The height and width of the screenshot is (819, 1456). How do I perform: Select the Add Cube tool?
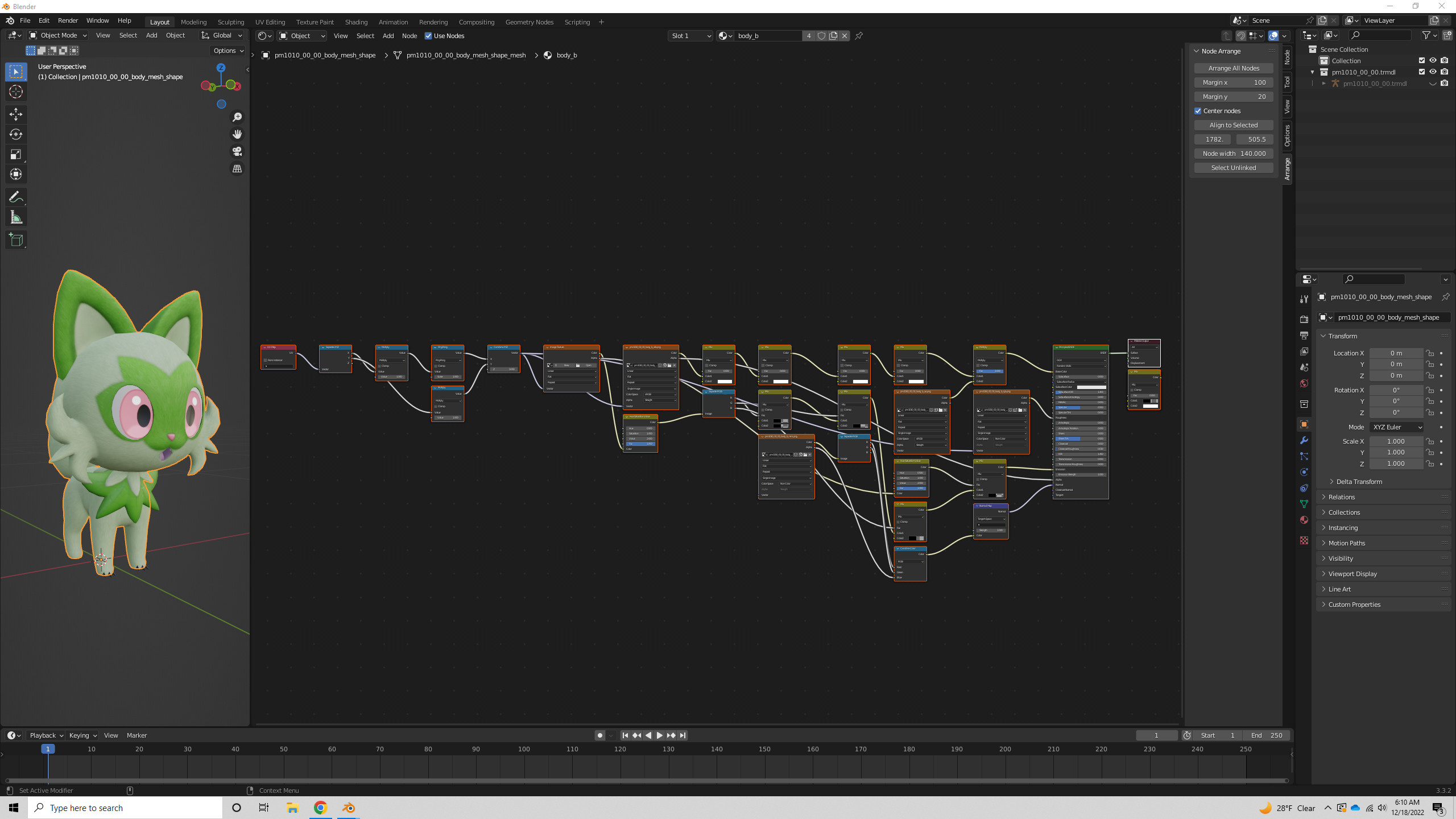16,240
